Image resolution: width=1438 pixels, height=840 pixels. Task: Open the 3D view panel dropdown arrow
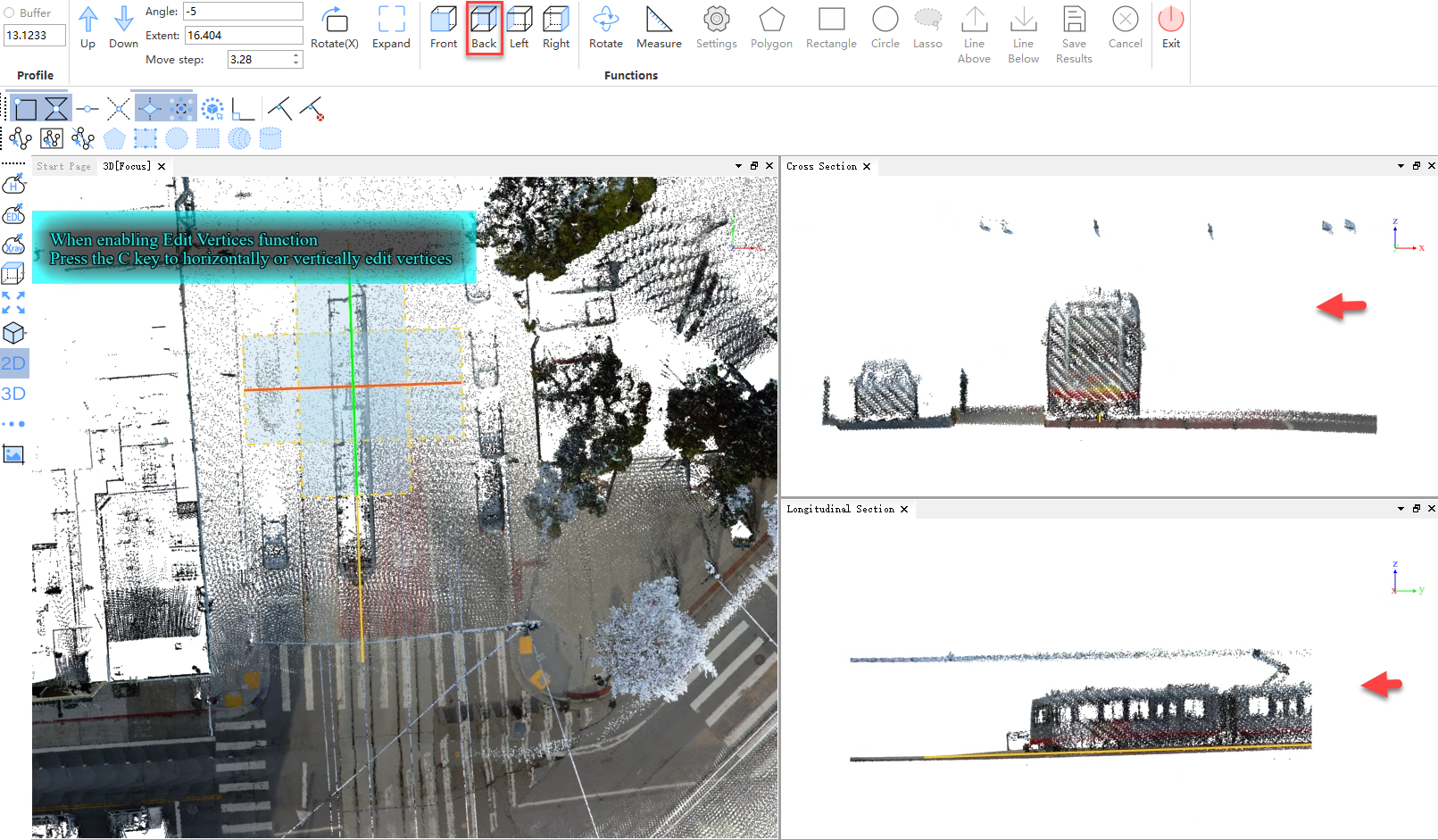(x=738, y=166)
